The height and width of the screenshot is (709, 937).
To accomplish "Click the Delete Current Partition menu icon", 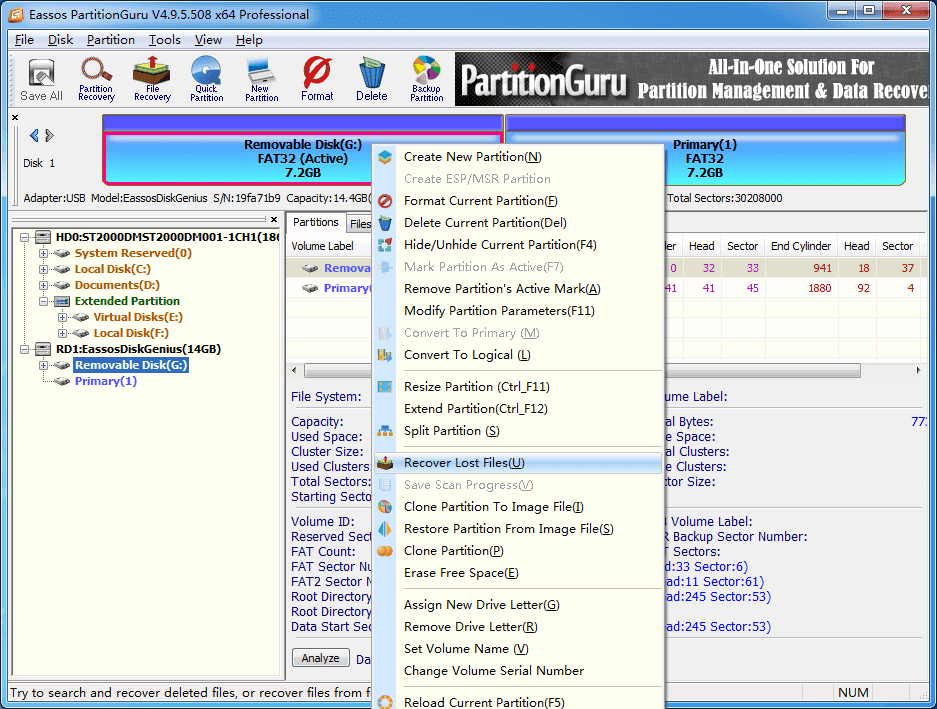I will pos(385,223).
